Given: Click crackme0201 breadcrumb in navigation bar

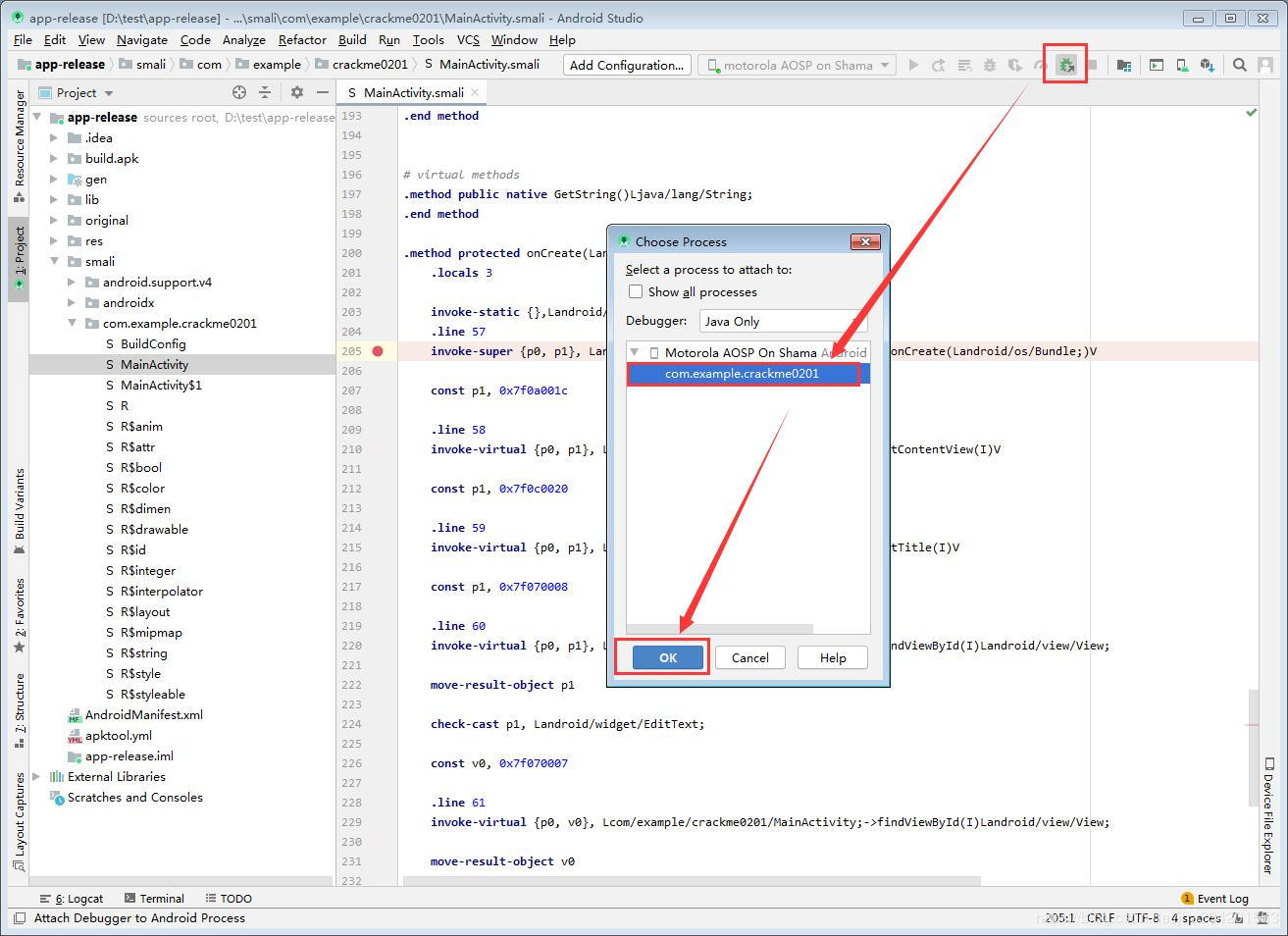Looking at the screenshot, I should 361,65.
